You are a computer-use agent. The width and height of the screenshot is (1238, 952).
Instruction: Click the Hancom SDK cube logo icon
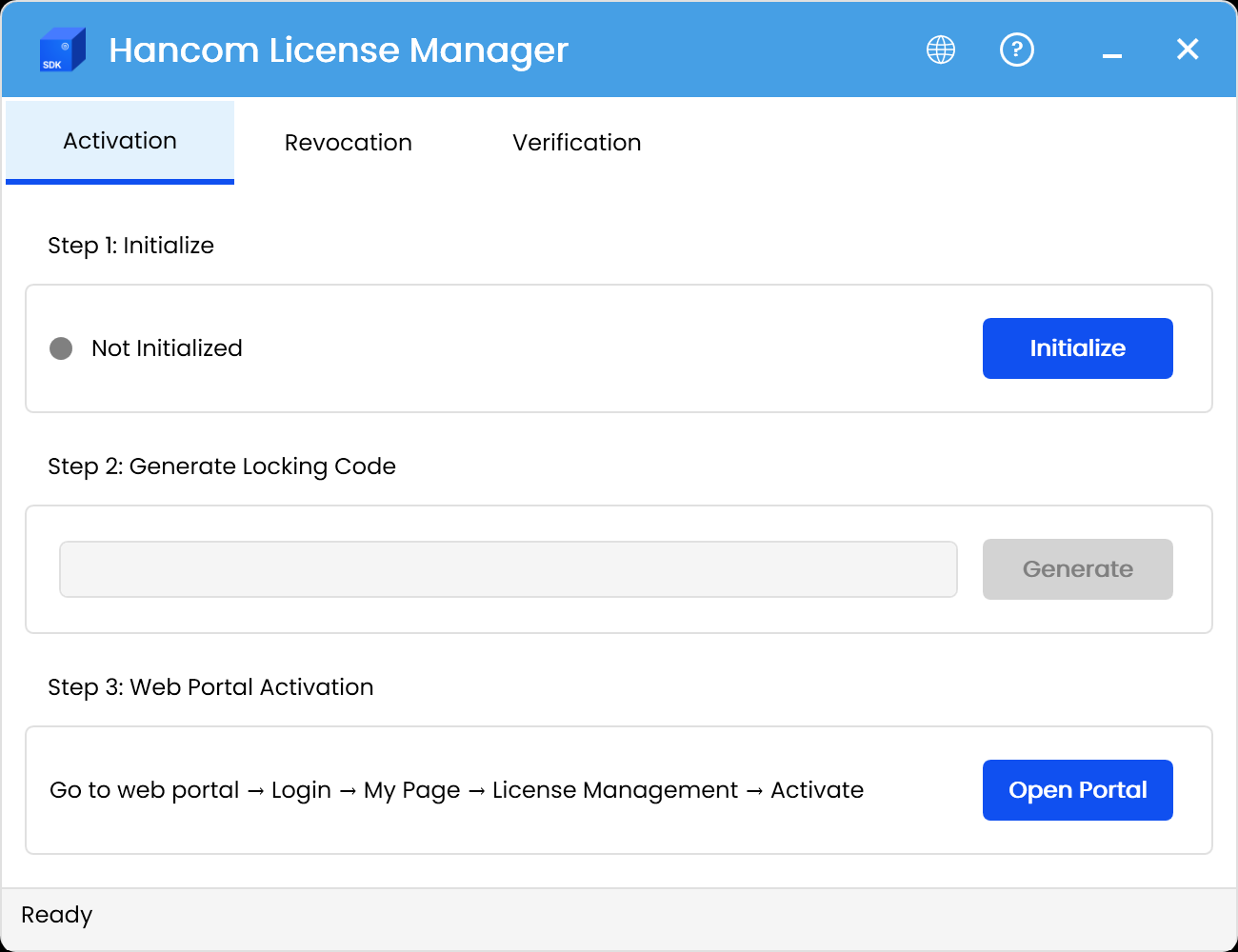coord(61,50)
